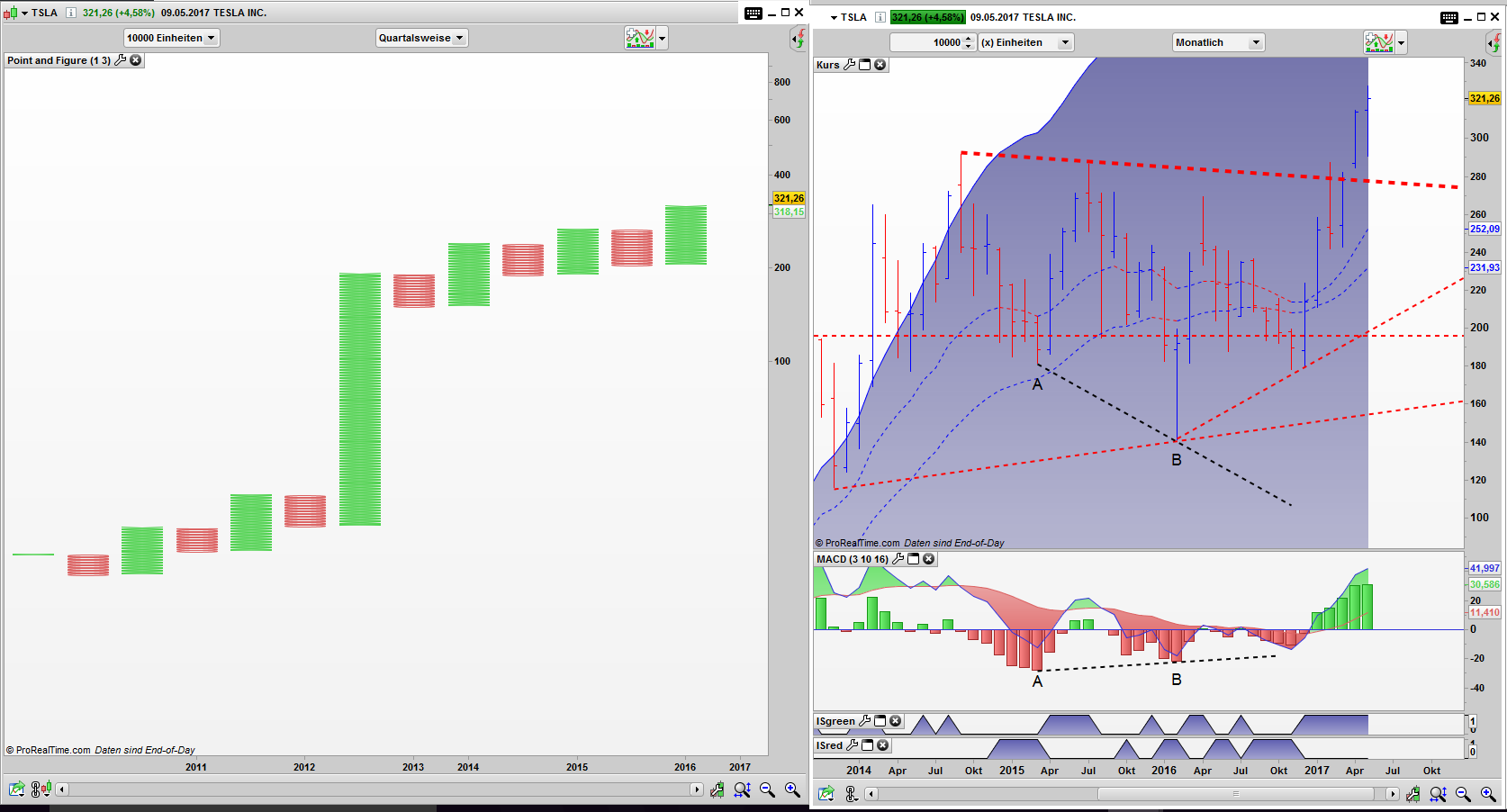The width and height of the screenshot is (1507, 812).
Task: Remove the Point and Figure indicator
Action: point(136,60)
